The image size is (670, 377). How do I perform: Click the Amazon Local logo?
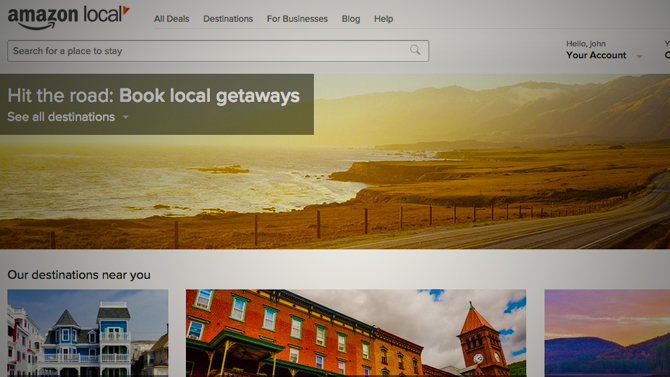pos(69,17)
